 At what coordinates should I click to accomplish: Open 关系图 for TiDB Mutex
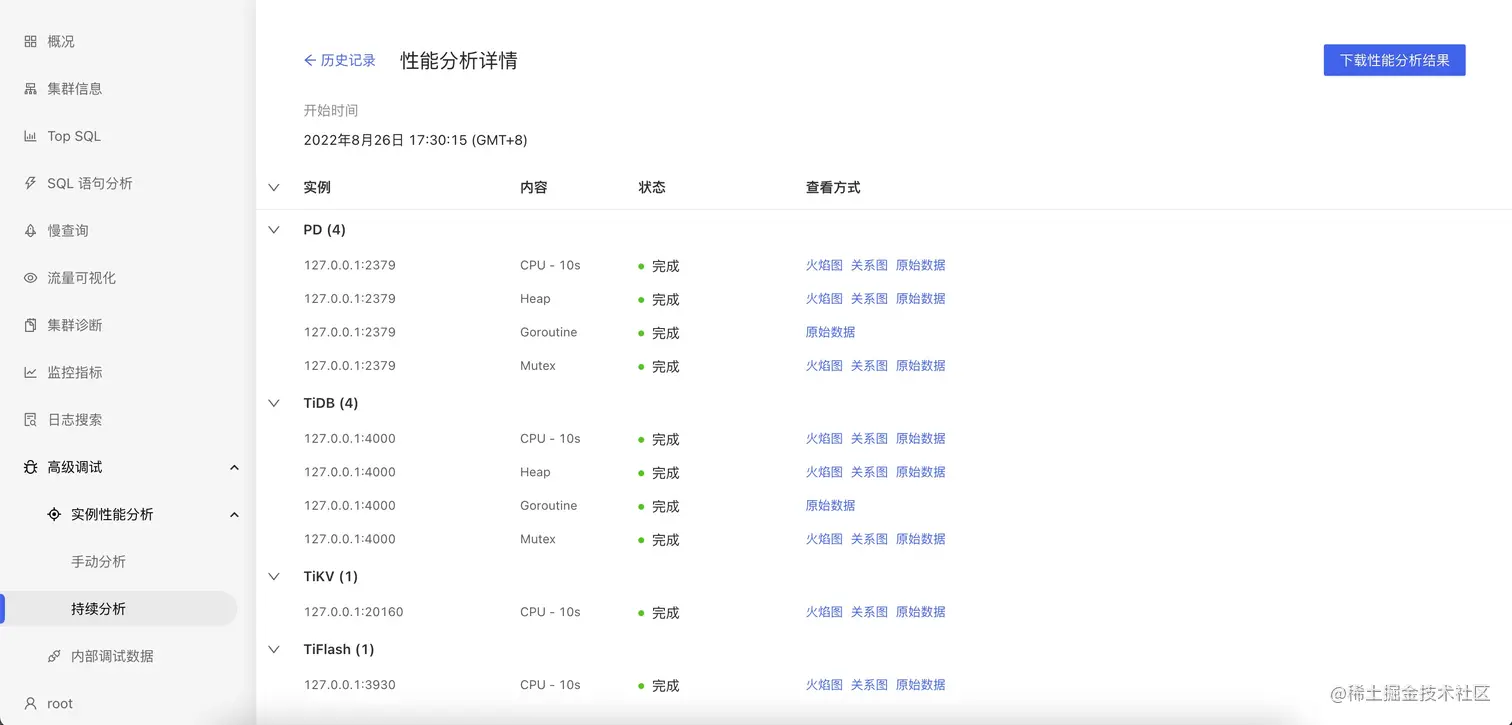(x=869, y=539)
